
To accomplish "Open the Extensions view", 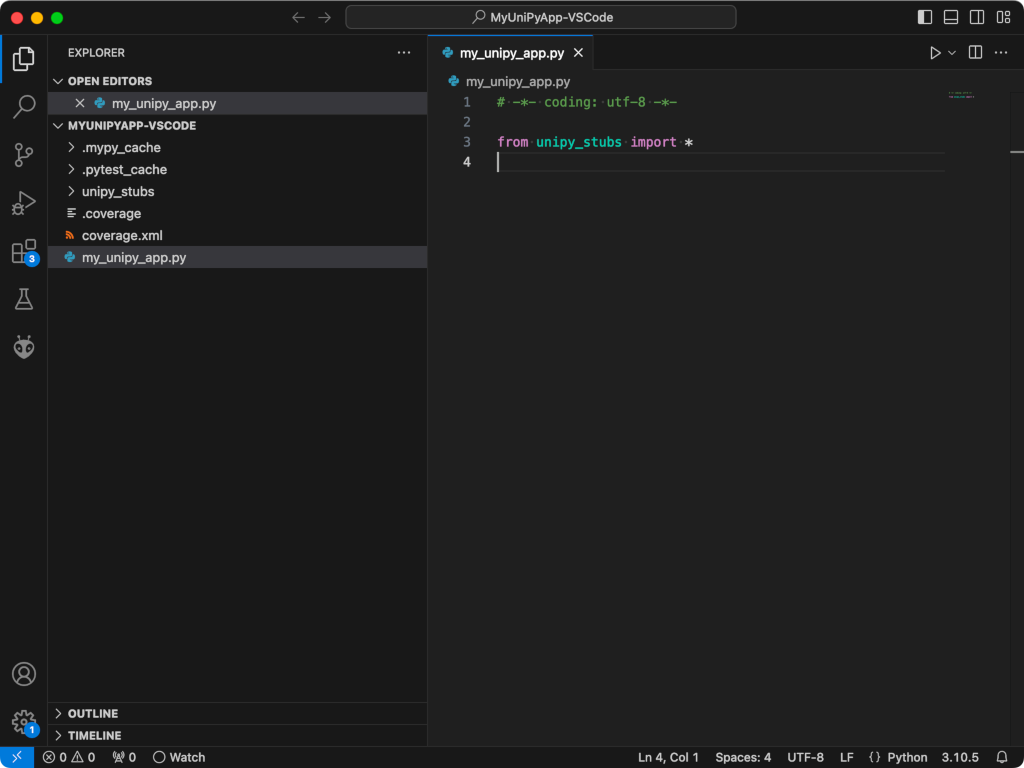I will point(24,252).
